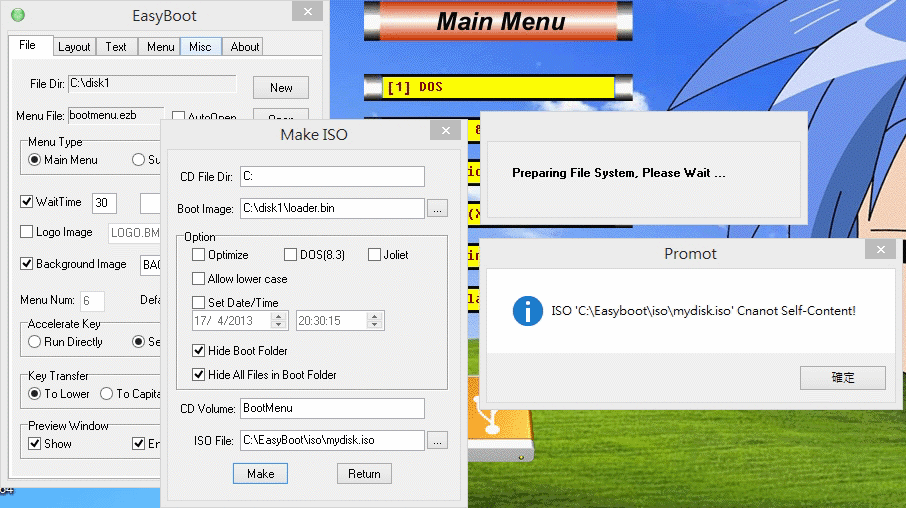Click the Main Menu banner in preview
This screenshot has width=906, height=508.
click(x=498, y=21)
